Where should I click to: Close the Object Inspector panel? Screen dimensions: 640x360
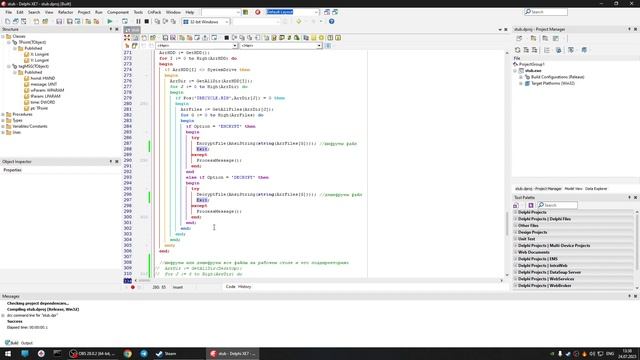pos(117,162)
